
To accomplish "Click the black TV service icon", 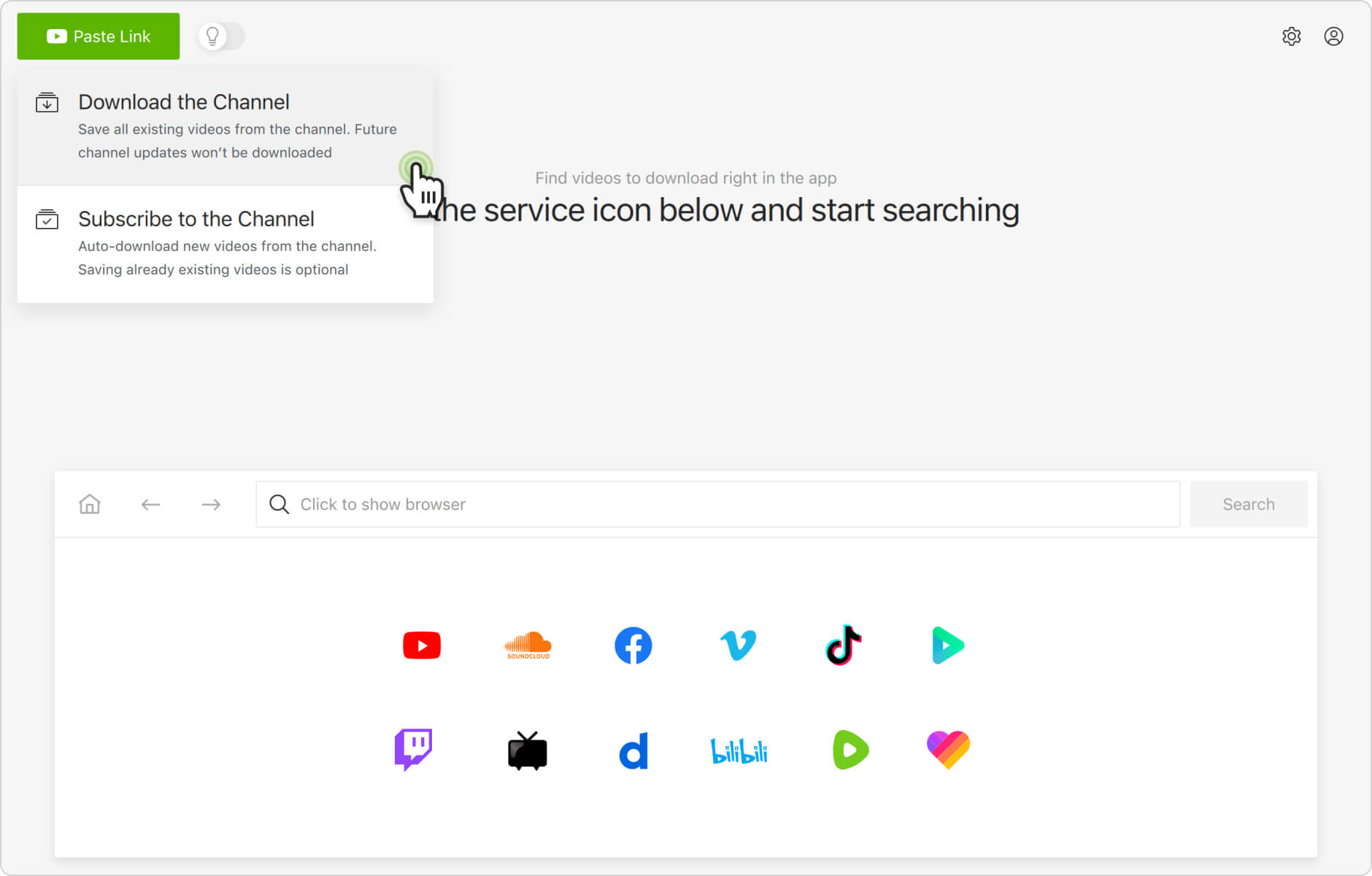I will pyautogui.click(x=527, y=750).
